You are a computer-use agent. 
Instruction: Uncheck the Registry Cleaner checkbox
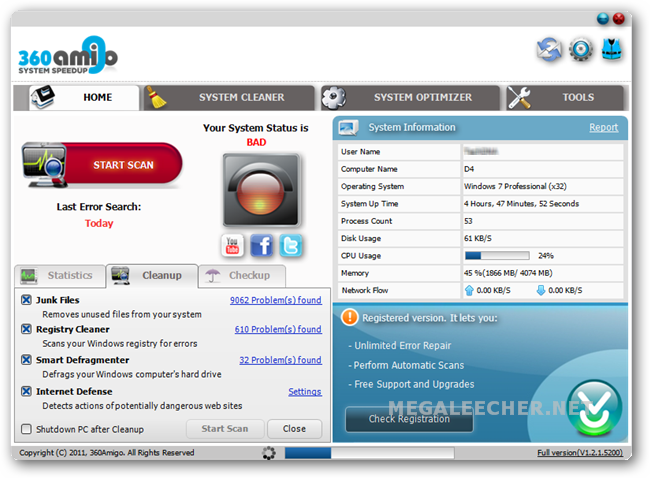26,329
